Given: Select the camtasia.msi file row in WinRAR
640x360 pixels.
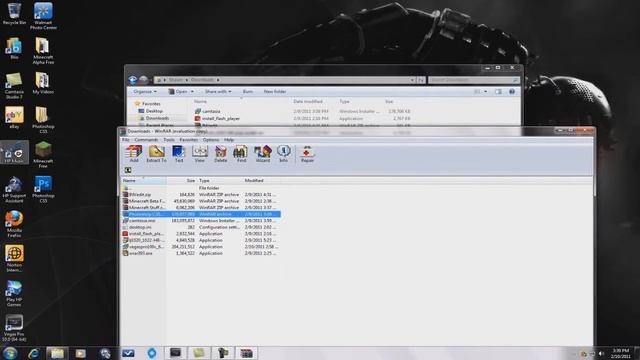Looking at the screenshot, I should pyautogui.click(x=201, y=221).
